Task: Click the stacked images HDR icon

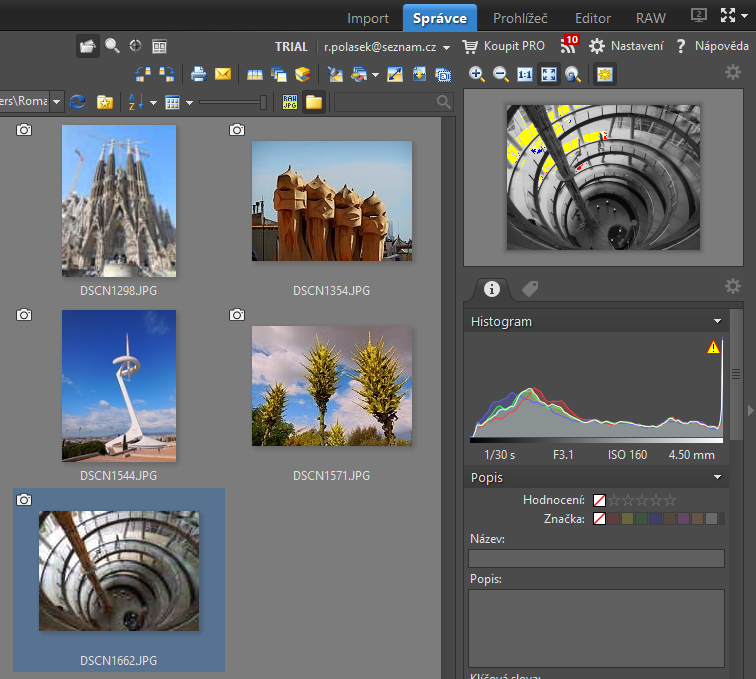Action: coord(279,74)
